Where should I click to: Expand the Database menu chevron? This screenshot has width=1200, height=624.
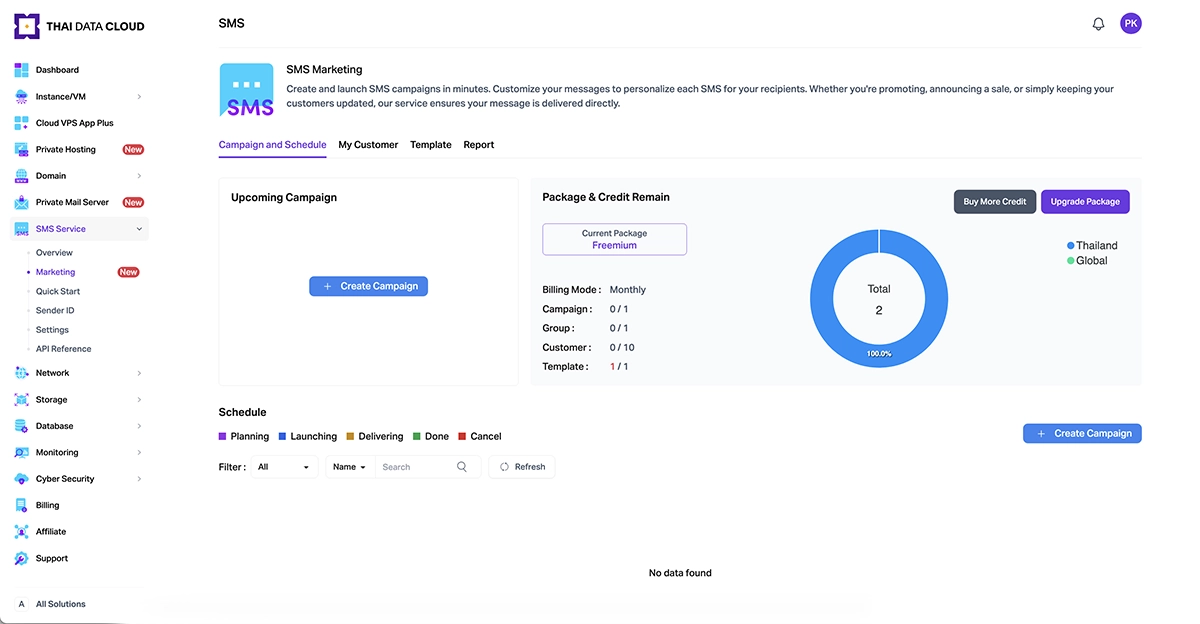point(139,426)
